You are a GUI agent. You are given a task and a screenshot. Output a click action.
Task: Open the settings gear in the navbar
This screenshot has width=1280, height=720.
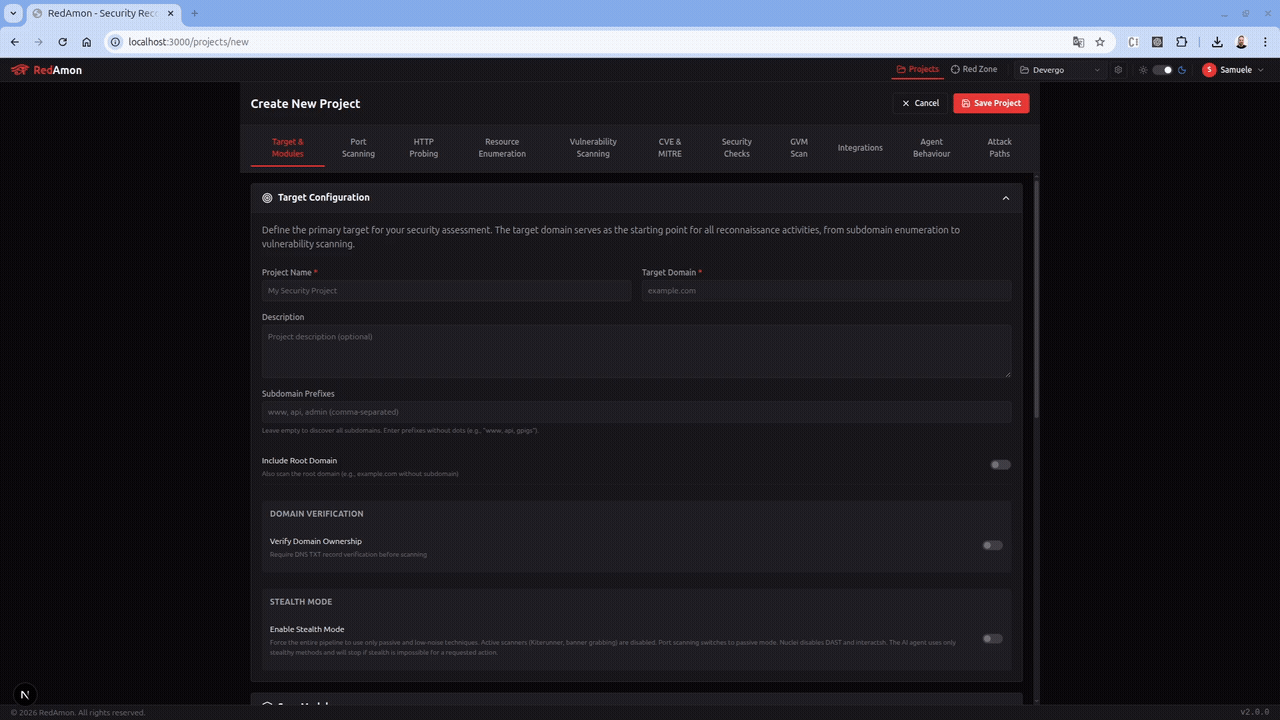(1118, 70)
